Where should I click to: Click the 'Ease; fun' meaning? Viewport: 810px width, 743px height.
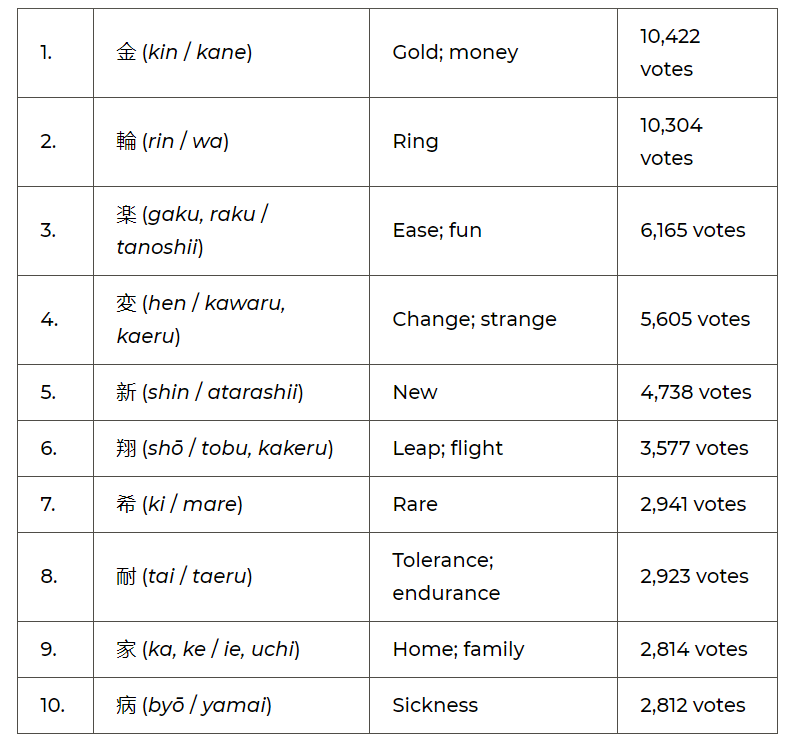pyautogui.click(x=437, y=230)
